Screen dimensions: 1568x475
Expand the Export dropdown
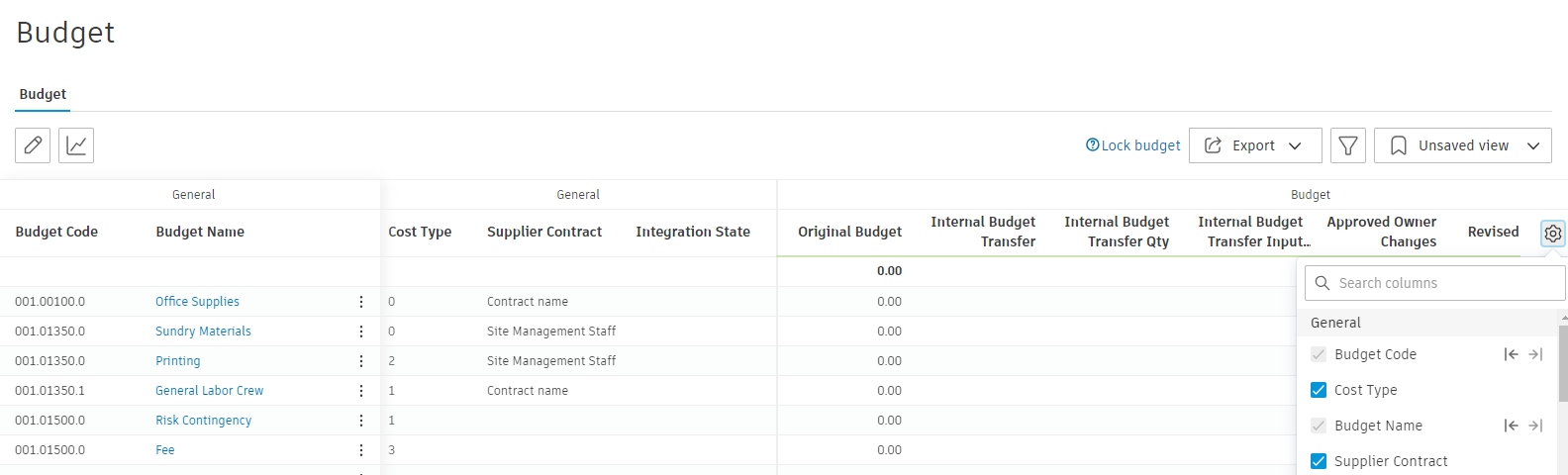point(1254,145)
